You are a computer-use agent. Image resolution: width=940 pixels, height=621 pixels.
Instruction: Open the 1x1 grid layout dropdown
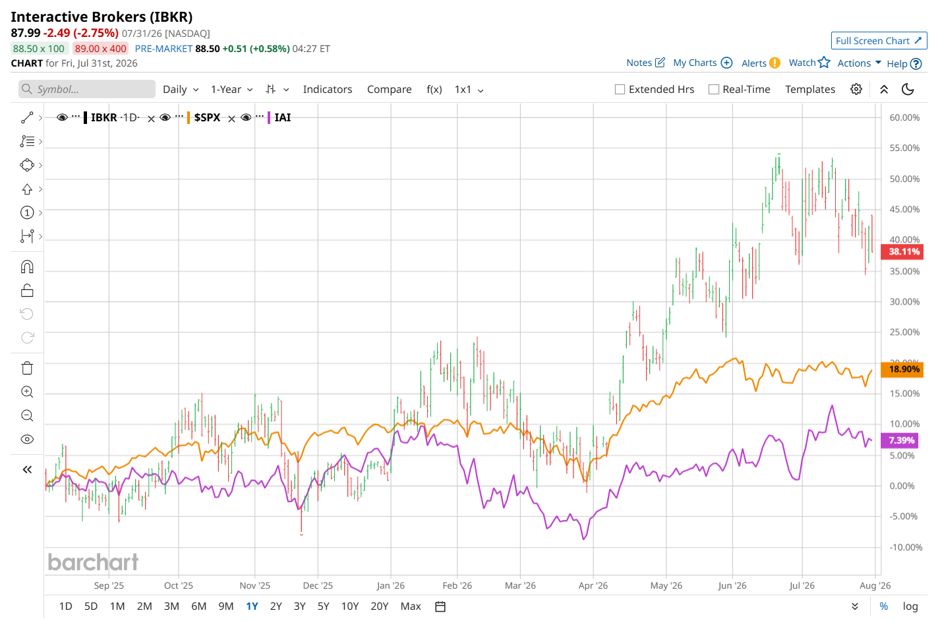coord(469,89)
